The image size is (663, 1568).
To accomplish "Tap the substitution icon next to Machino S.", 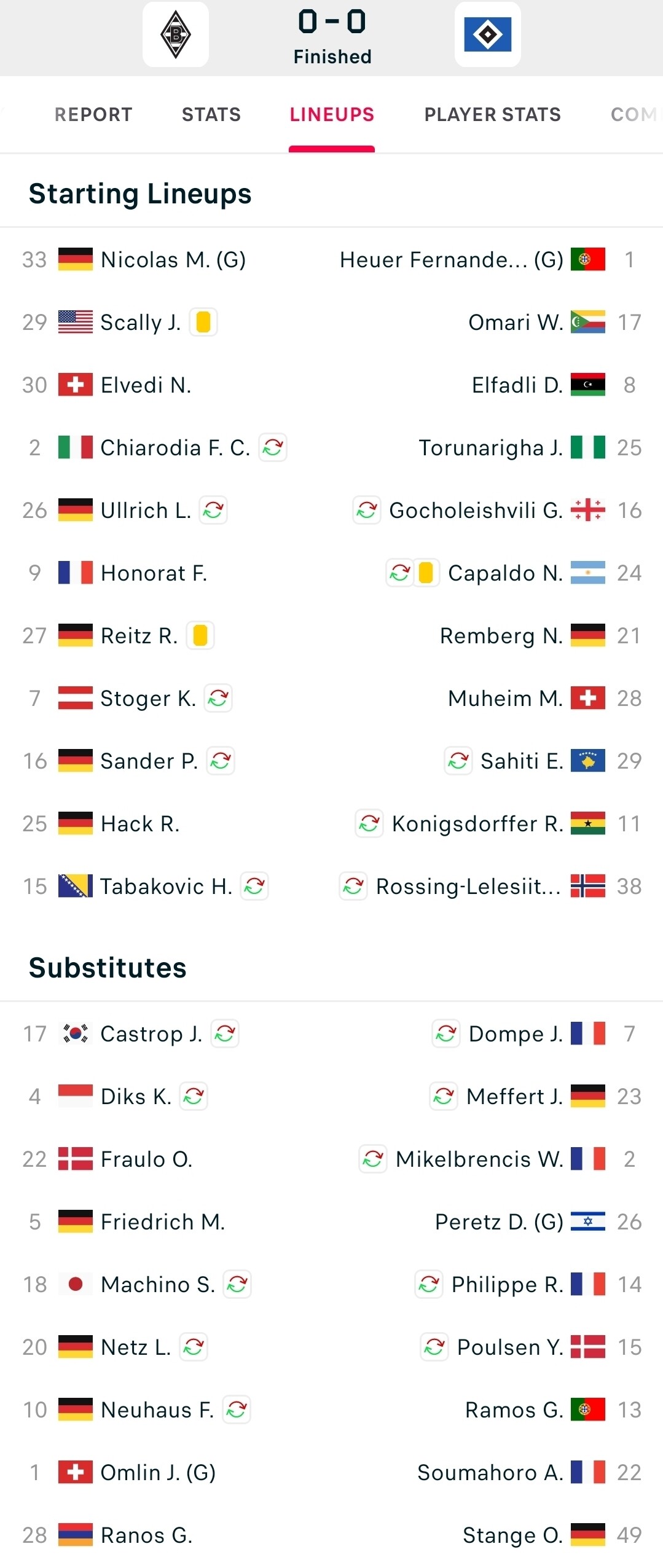I will 237,1284.
